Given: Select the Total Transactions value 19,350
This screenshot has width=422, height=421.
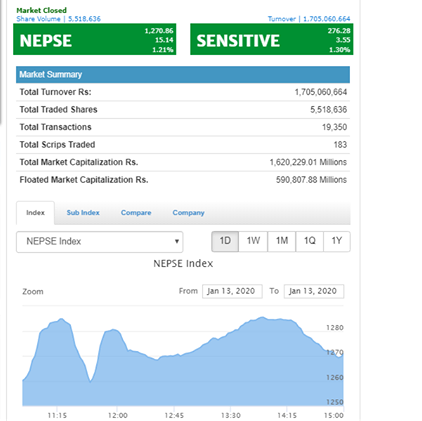Looking at the screenshot, I should 334,127.
